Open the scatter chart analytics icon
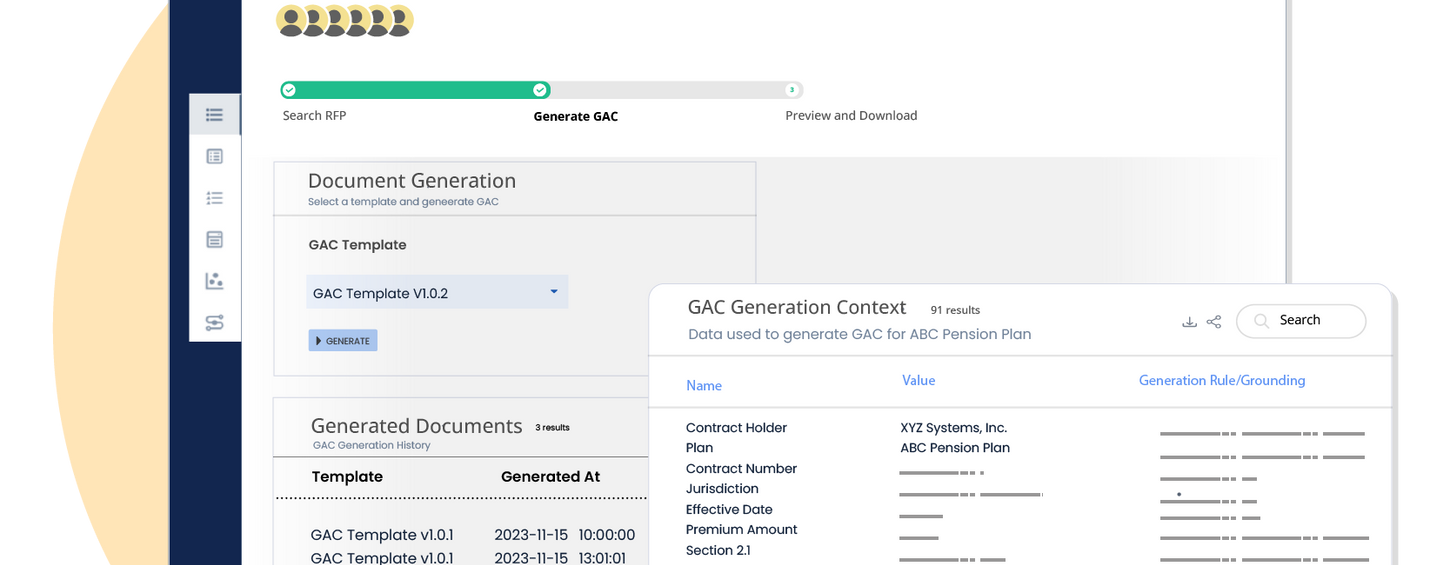The width and height of the screenshot is (1450, 565). click(x=214, y=281)
